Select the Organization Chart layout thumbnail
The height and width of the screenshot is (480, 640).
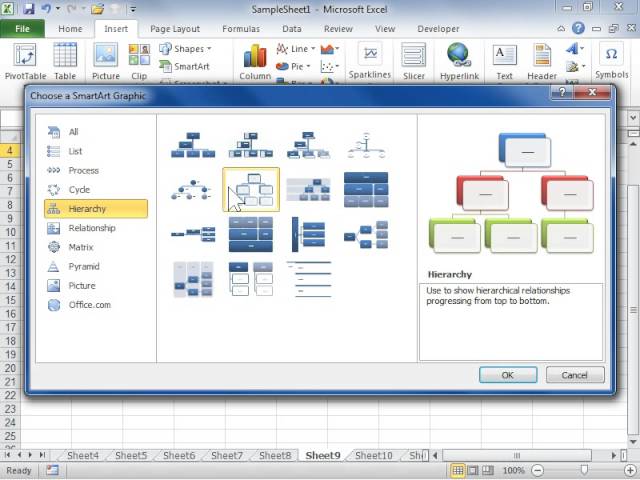click(193, 145)
